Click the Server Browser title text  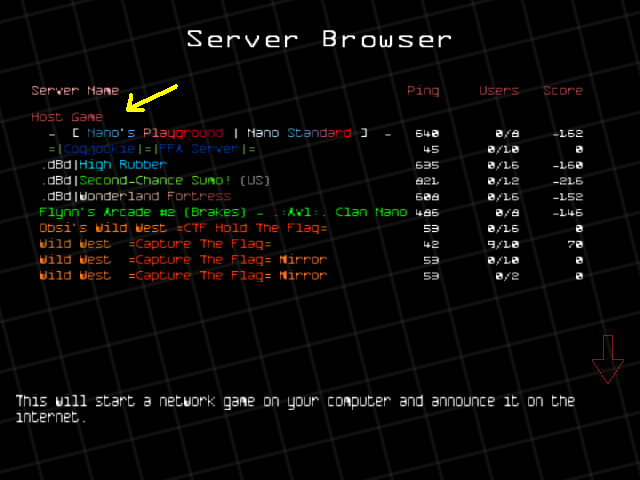320,39
